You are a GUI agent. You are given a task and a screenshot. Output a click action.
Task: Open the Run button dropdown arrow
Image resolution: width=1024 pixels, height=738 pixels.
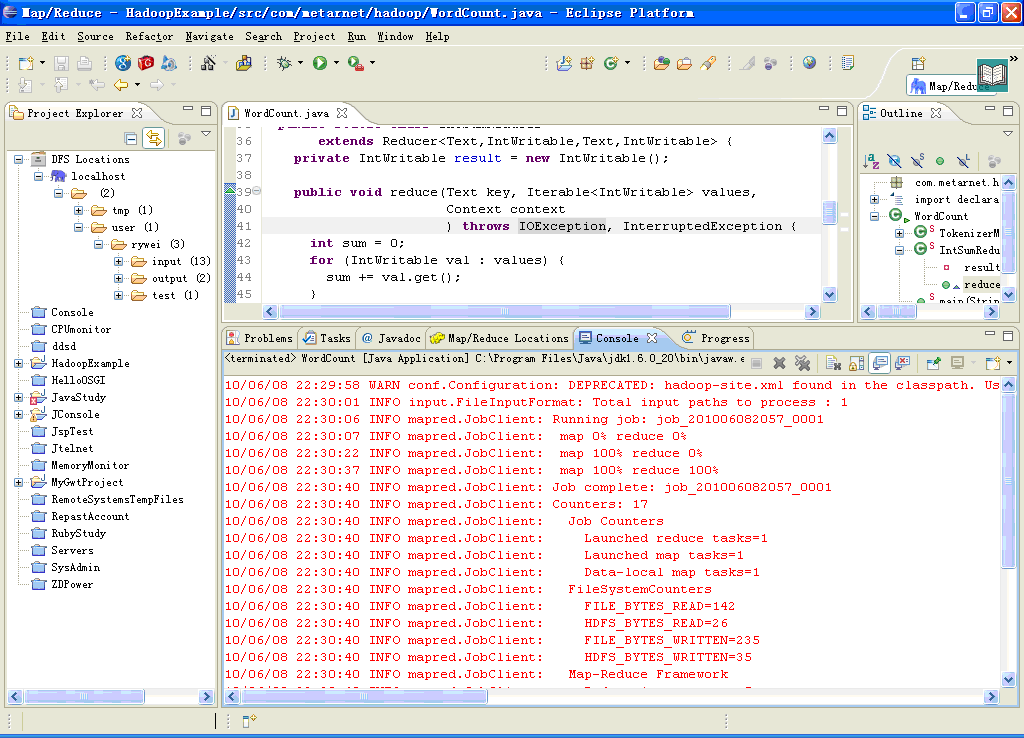point(336,62)
